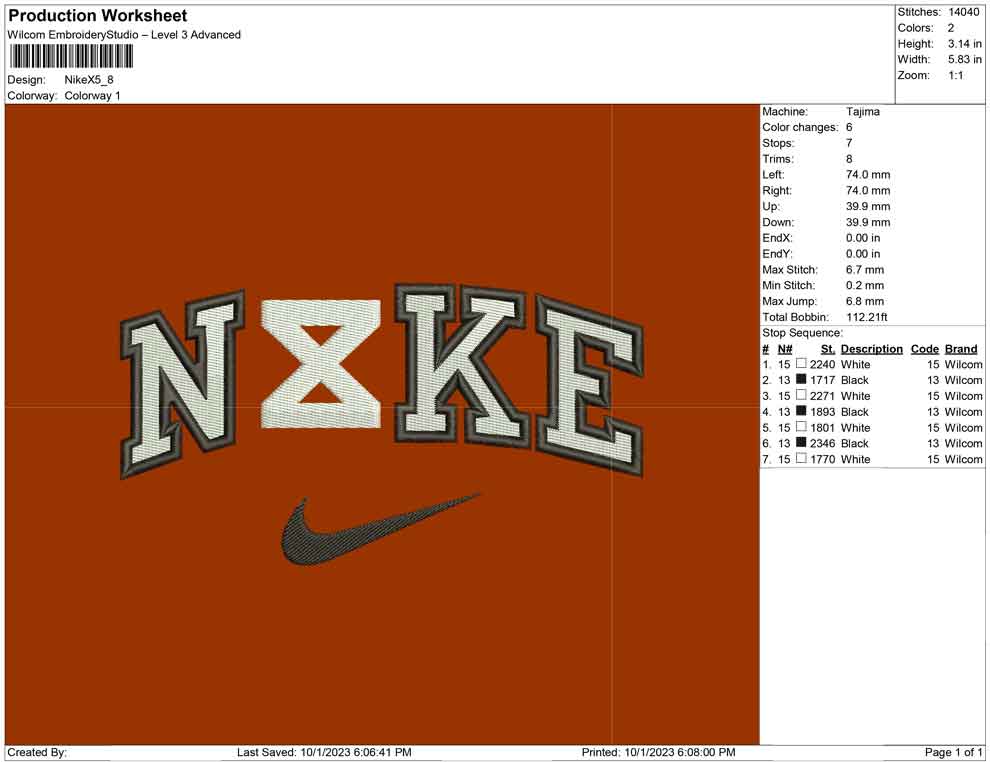Click the Height value 3.14 in

[964, 44]
